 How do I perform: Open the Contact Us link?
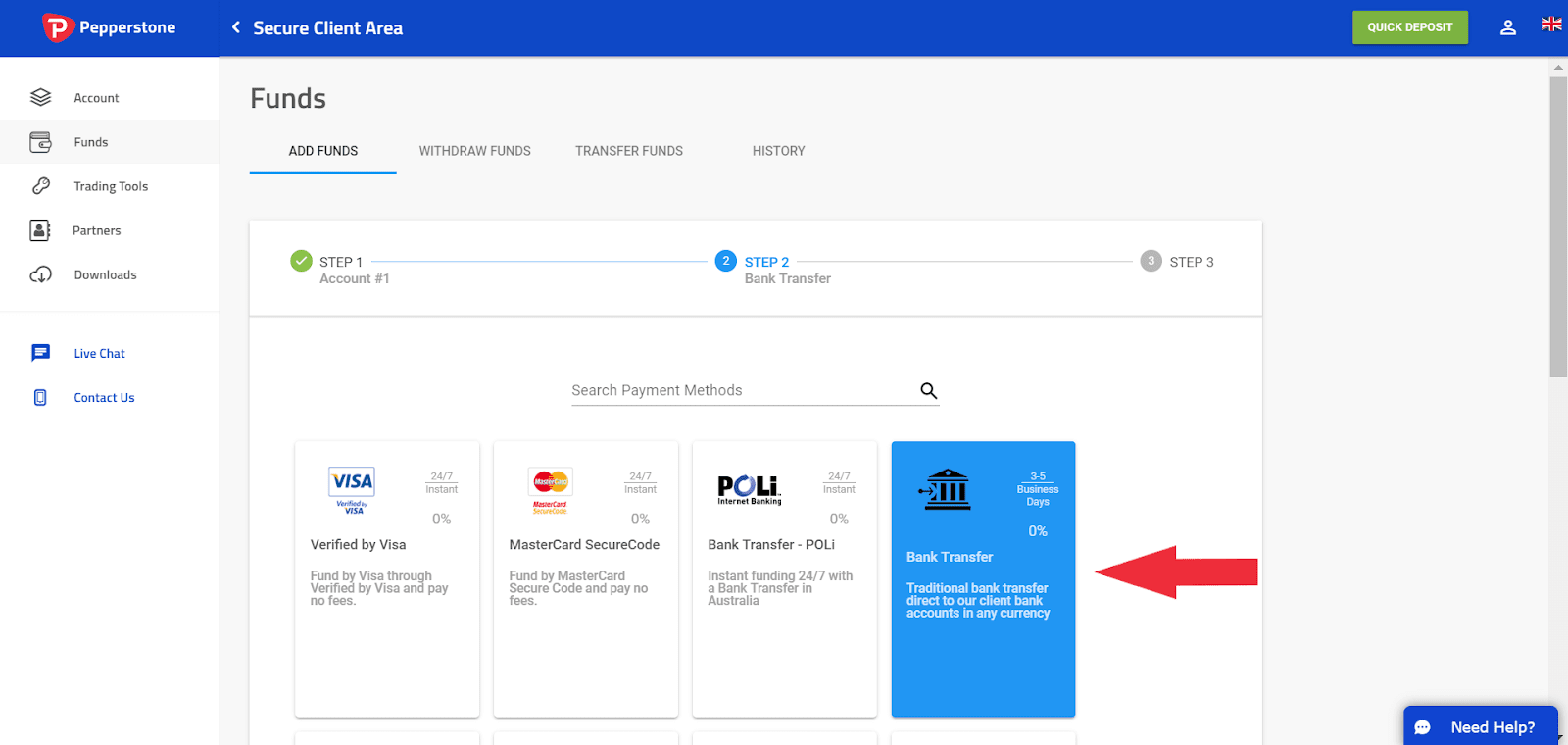105,398
